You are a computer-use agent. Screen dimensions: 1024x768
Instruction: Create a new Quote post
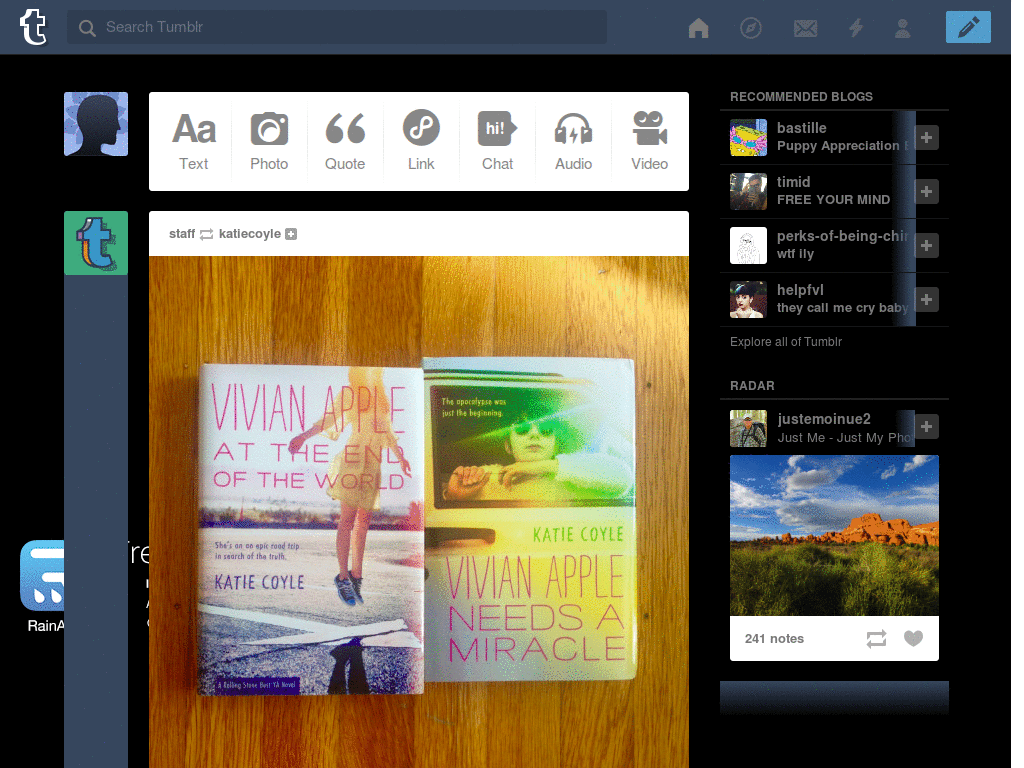pyautogui.click(x=345, y=141)
